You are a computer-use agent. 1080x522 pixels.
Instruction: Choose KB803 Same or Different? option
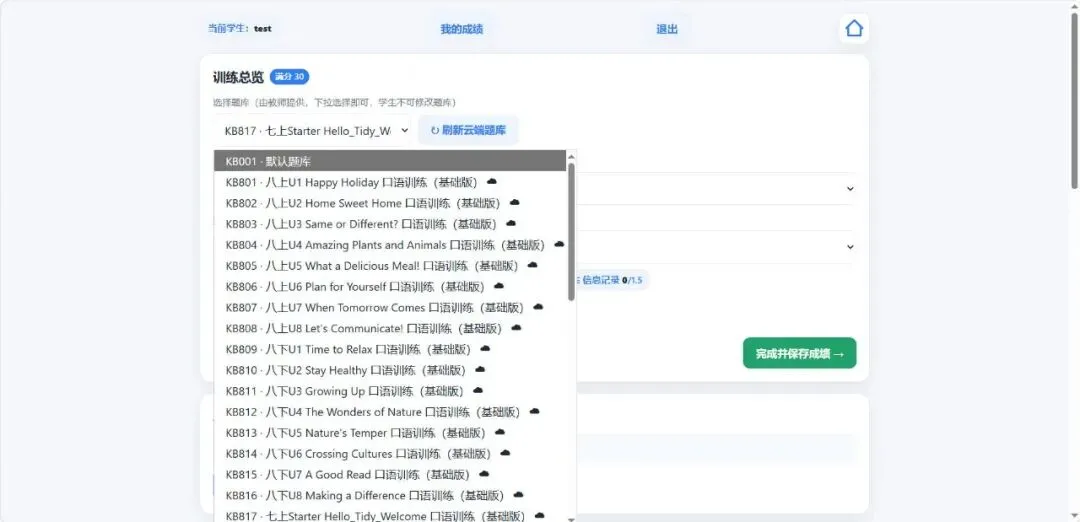click(390, 224)
